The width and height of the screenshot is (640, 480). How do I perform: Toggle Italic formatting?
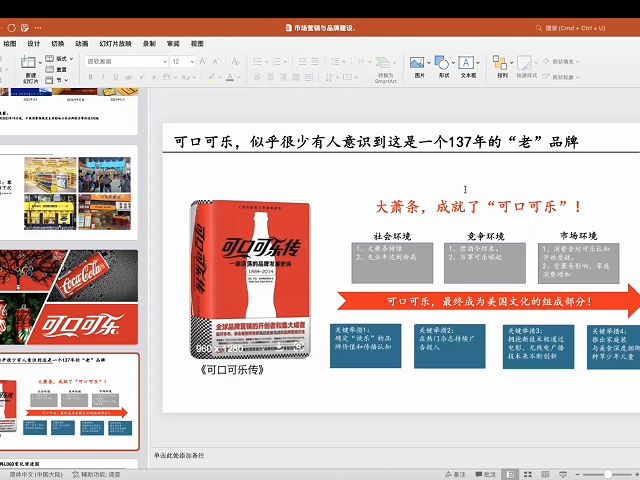[103, 77]
